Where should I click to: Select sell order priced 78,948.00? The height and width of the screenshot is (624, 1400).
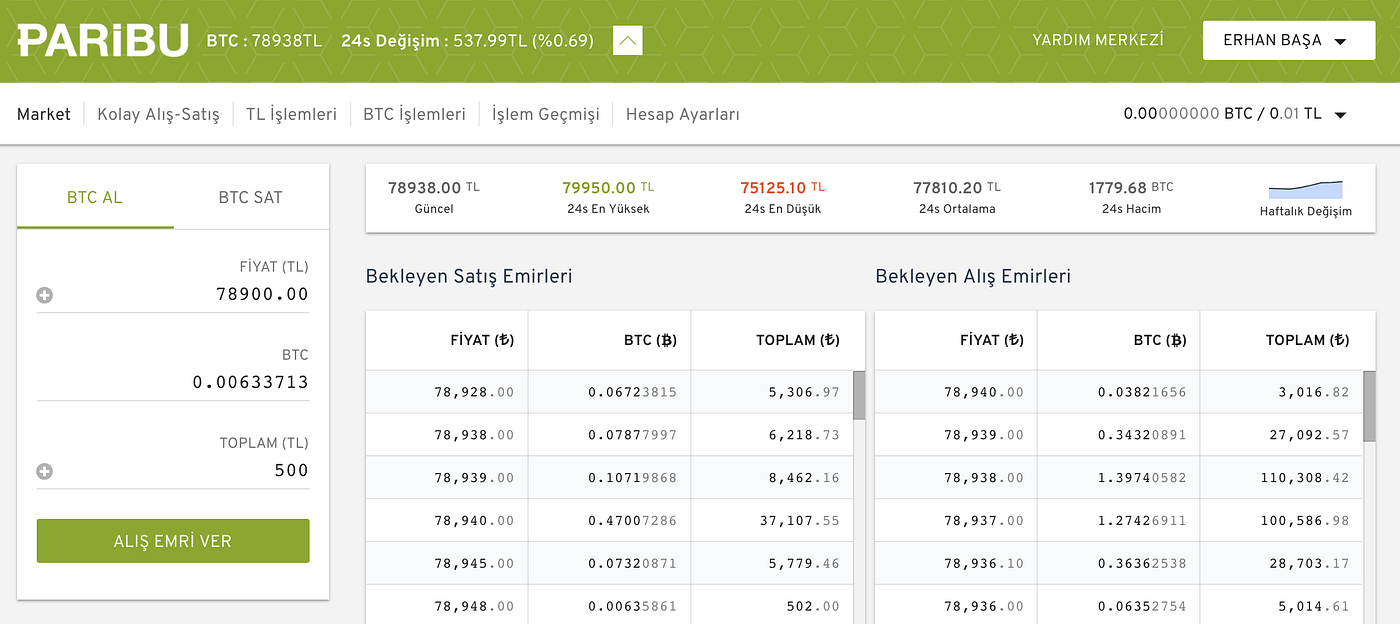(609, 605)
